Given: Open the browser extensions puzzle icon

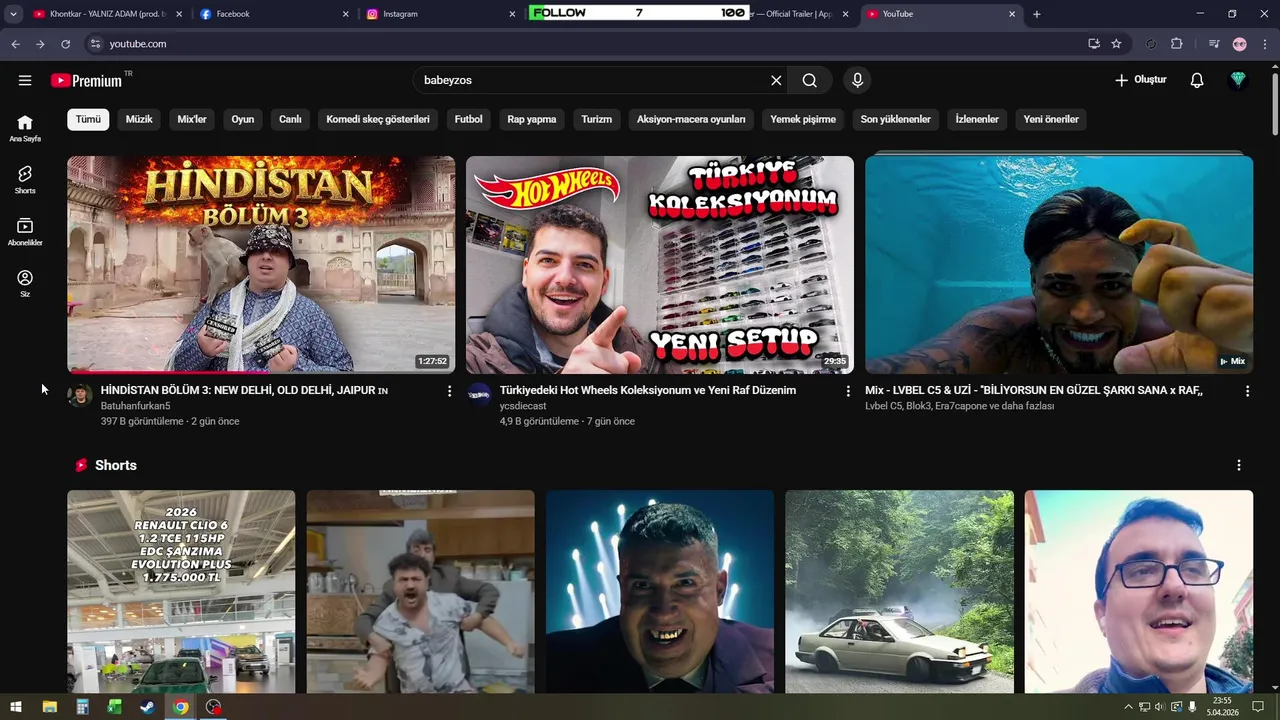Looking at the screenshot, I should 1176,44.
